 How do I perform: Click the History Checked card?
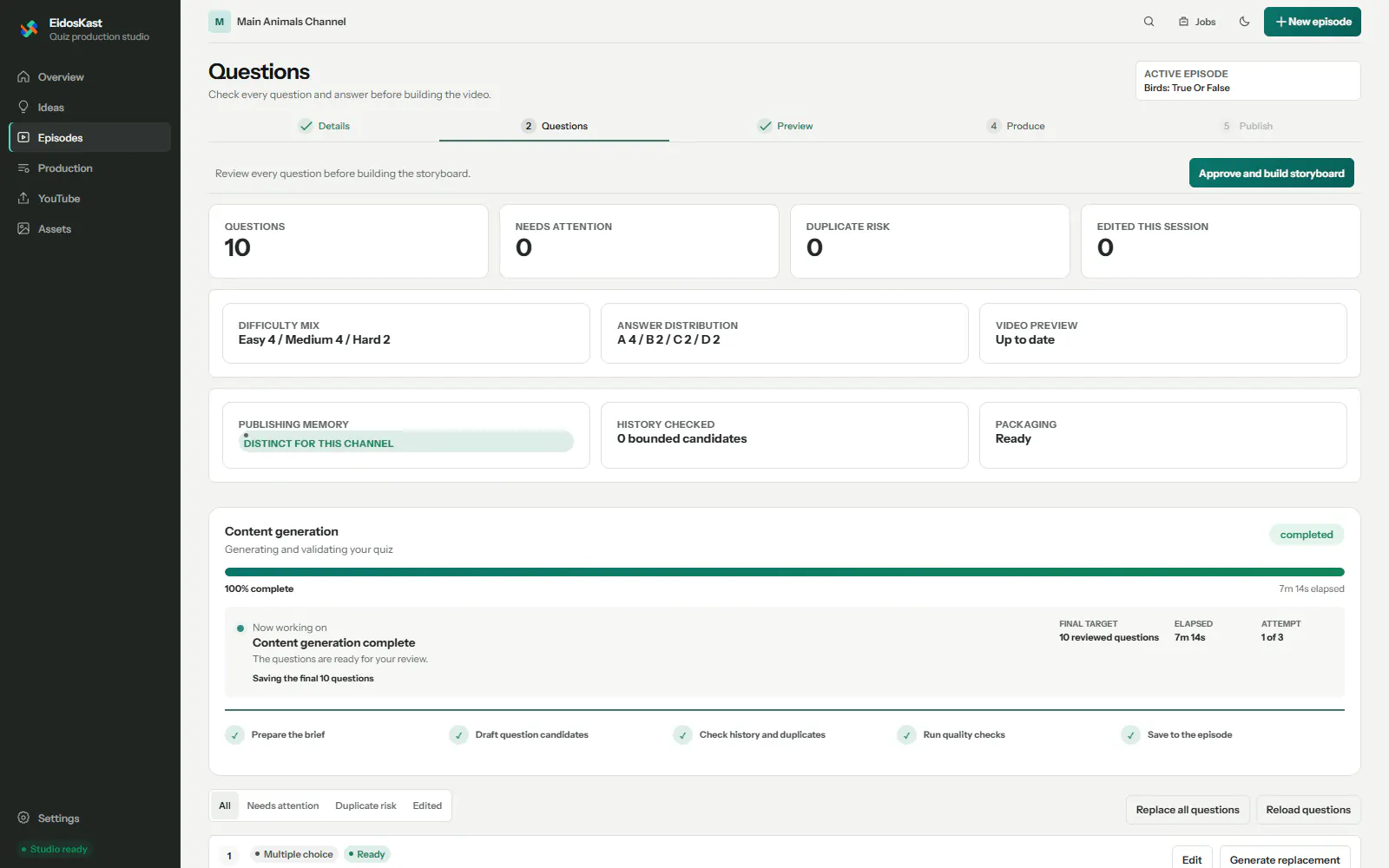(785, 435)
